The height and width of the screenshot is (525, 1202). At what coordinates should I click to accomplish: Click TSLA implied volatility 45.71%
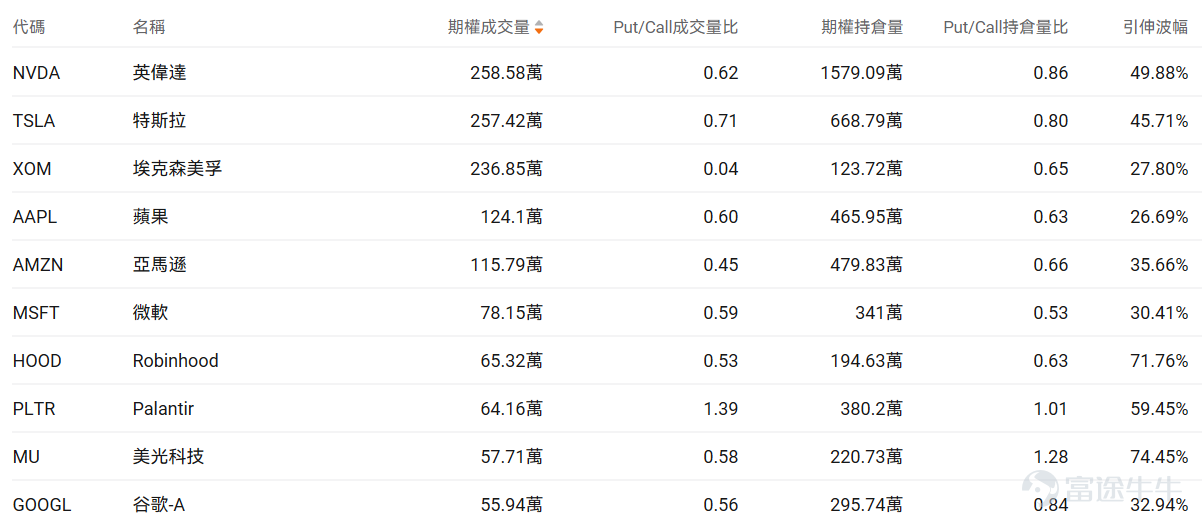tap(1159, 121)
